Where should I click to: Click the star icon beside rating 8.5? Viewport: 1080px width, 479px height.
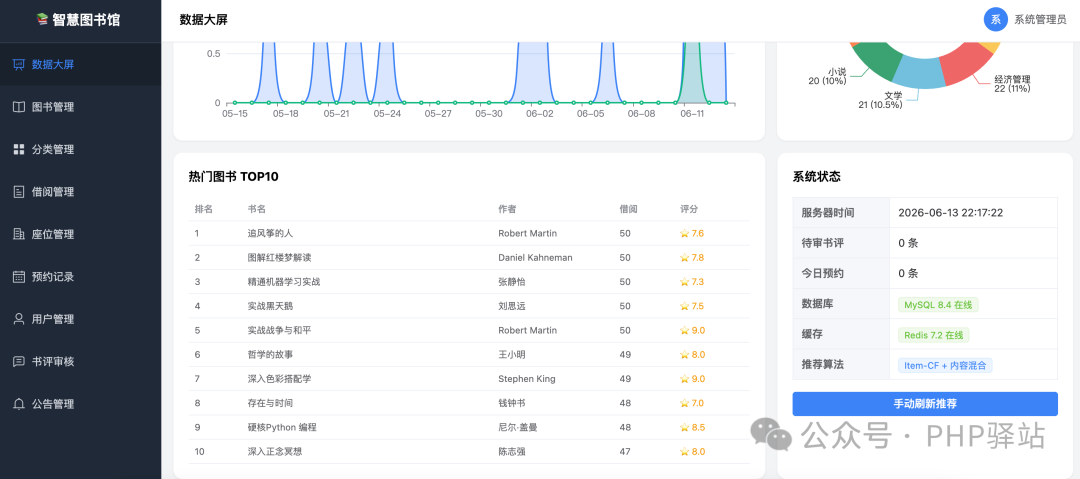click(x=684, y=427)
